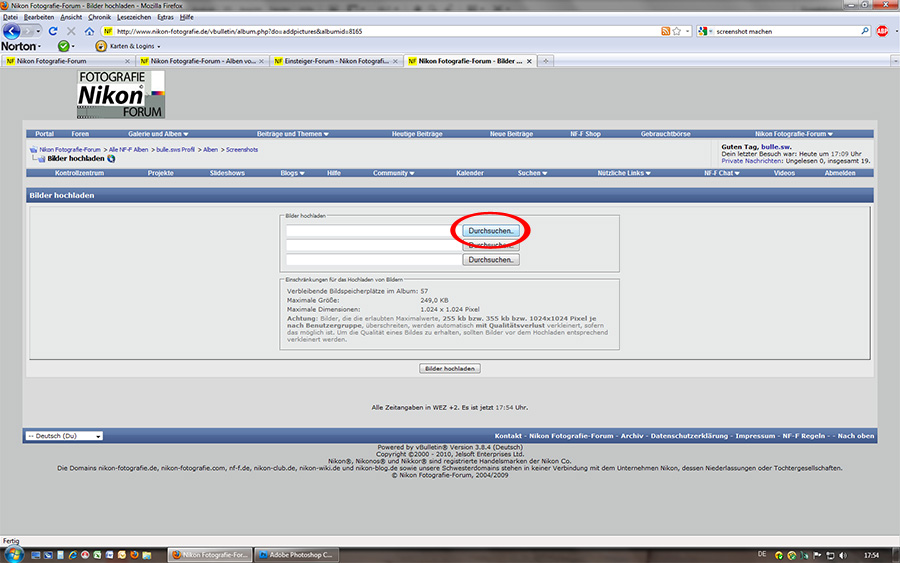Click the Bilder hochladen submit button
The width and height of the screenshot is (900, 563).
449,368
